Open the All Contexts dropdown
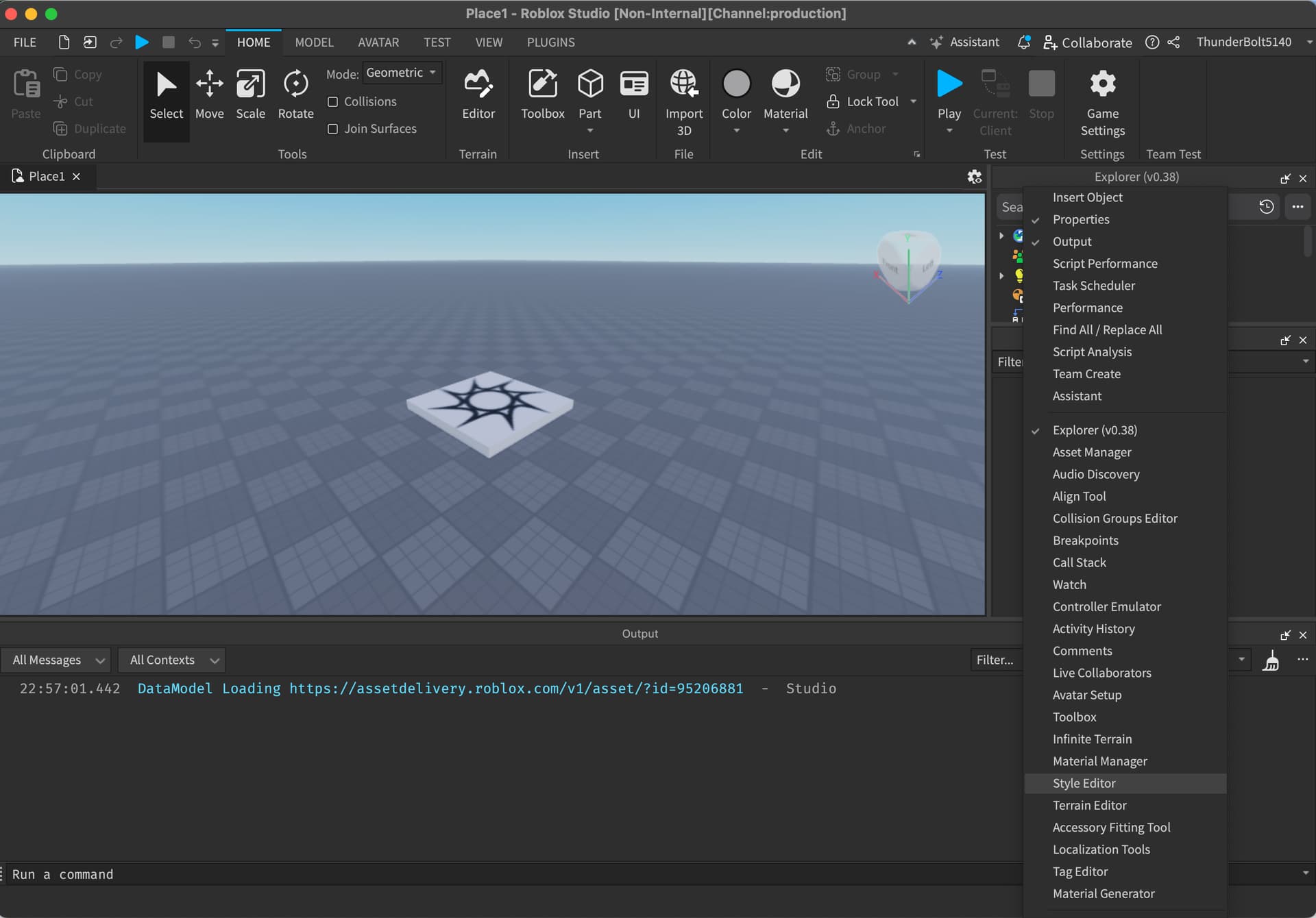The width and height of the screenshot is (1316, 918). click(171, 660)
